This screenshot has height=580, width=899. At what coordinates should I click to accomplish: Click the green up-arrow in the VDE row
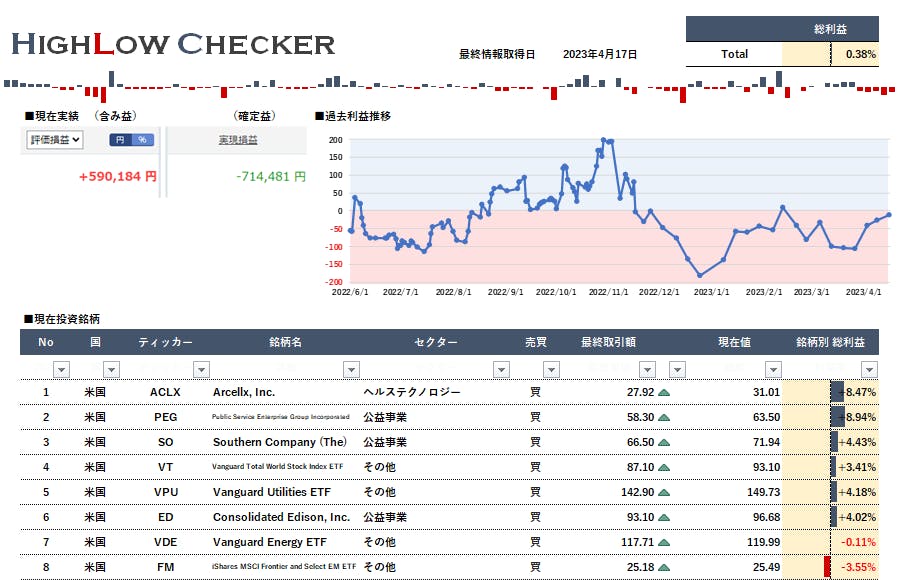coord(664,542)
